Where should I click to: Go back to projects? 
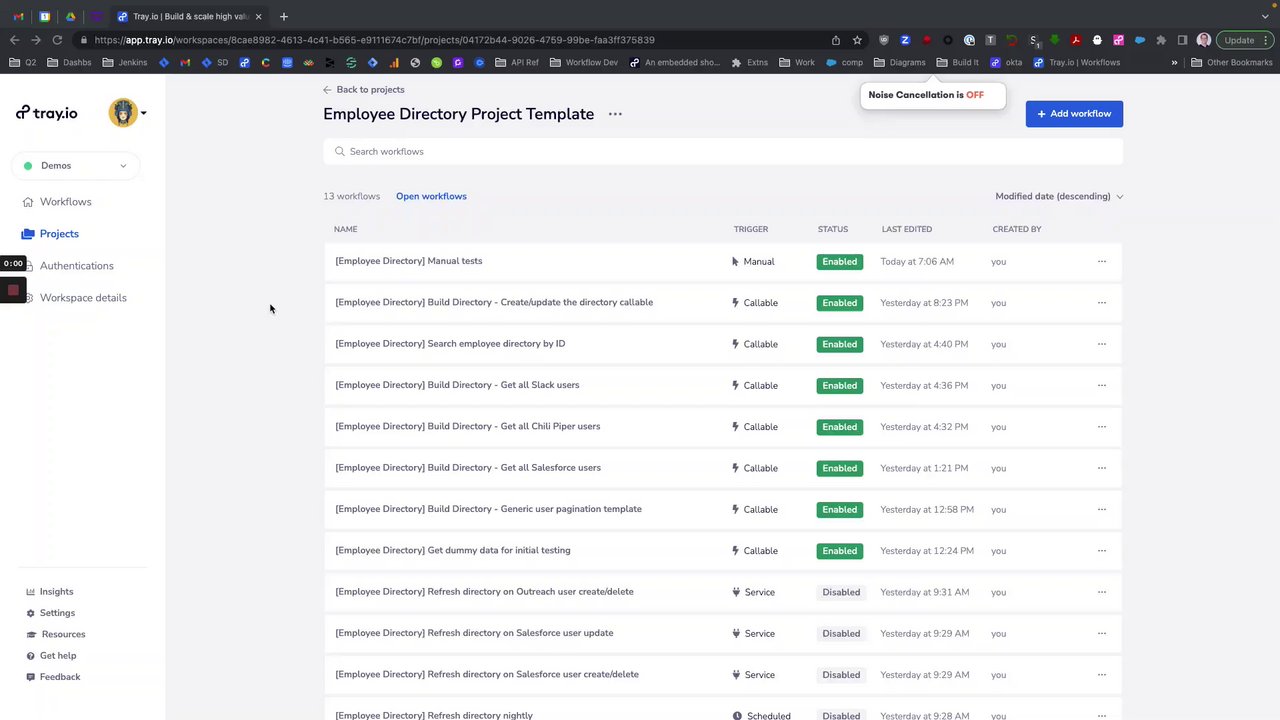tap(364, 90)
